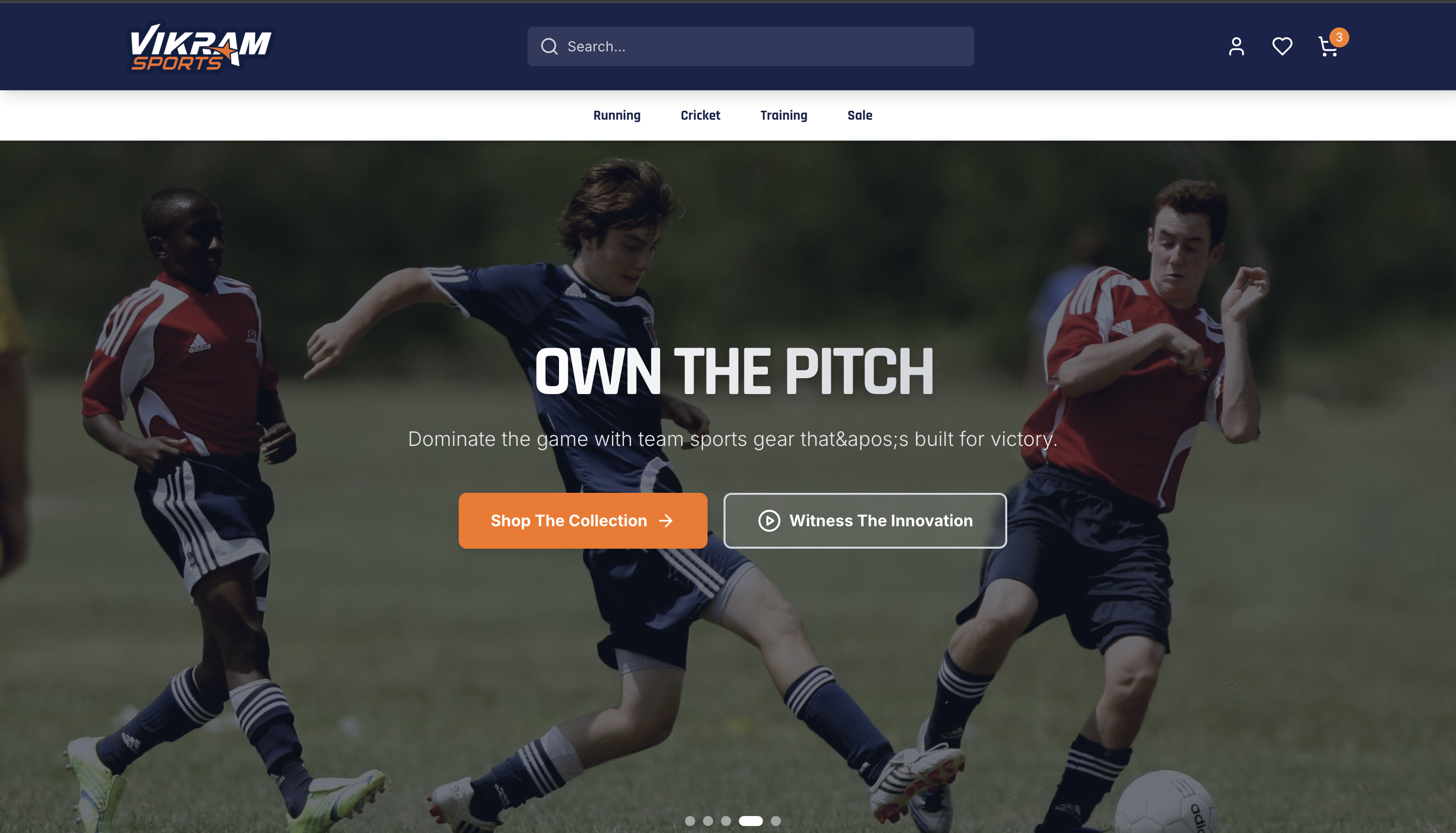Select the fifth carousel slide dot
Viewport: 1456px width, 833px height.
pos(775,821)
